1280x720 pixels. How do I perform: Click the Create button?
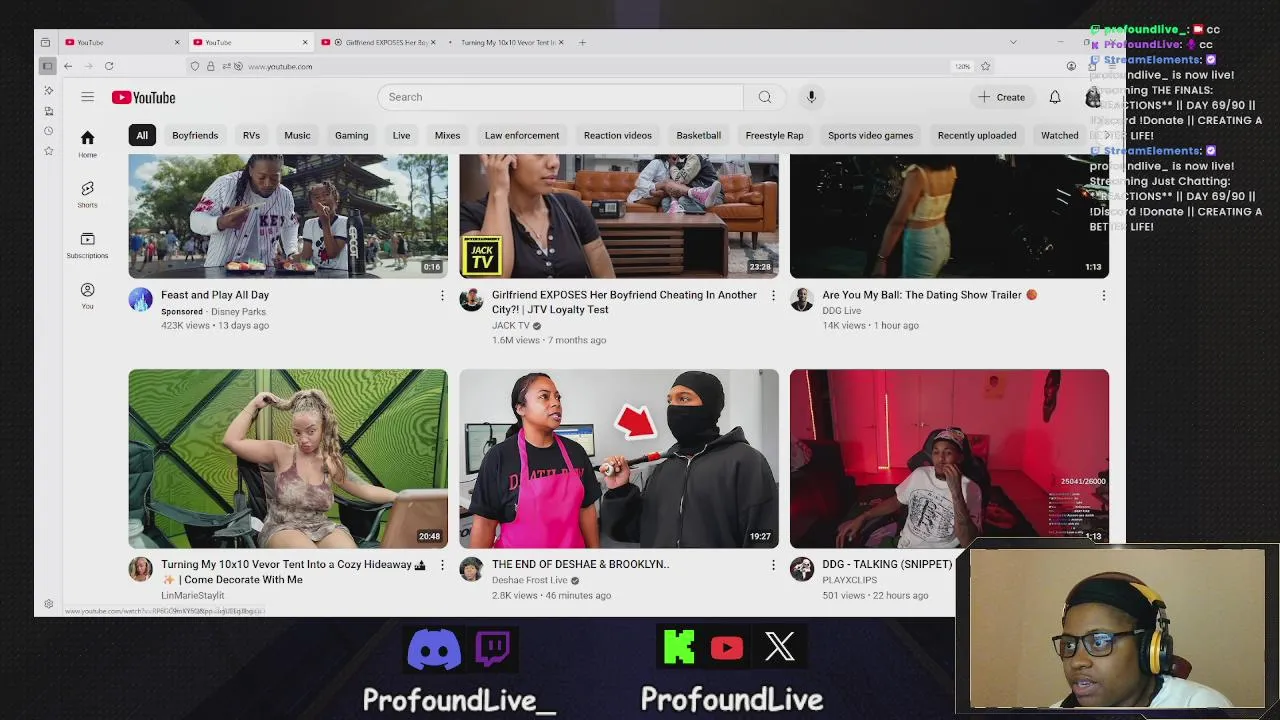(1002, 97)
